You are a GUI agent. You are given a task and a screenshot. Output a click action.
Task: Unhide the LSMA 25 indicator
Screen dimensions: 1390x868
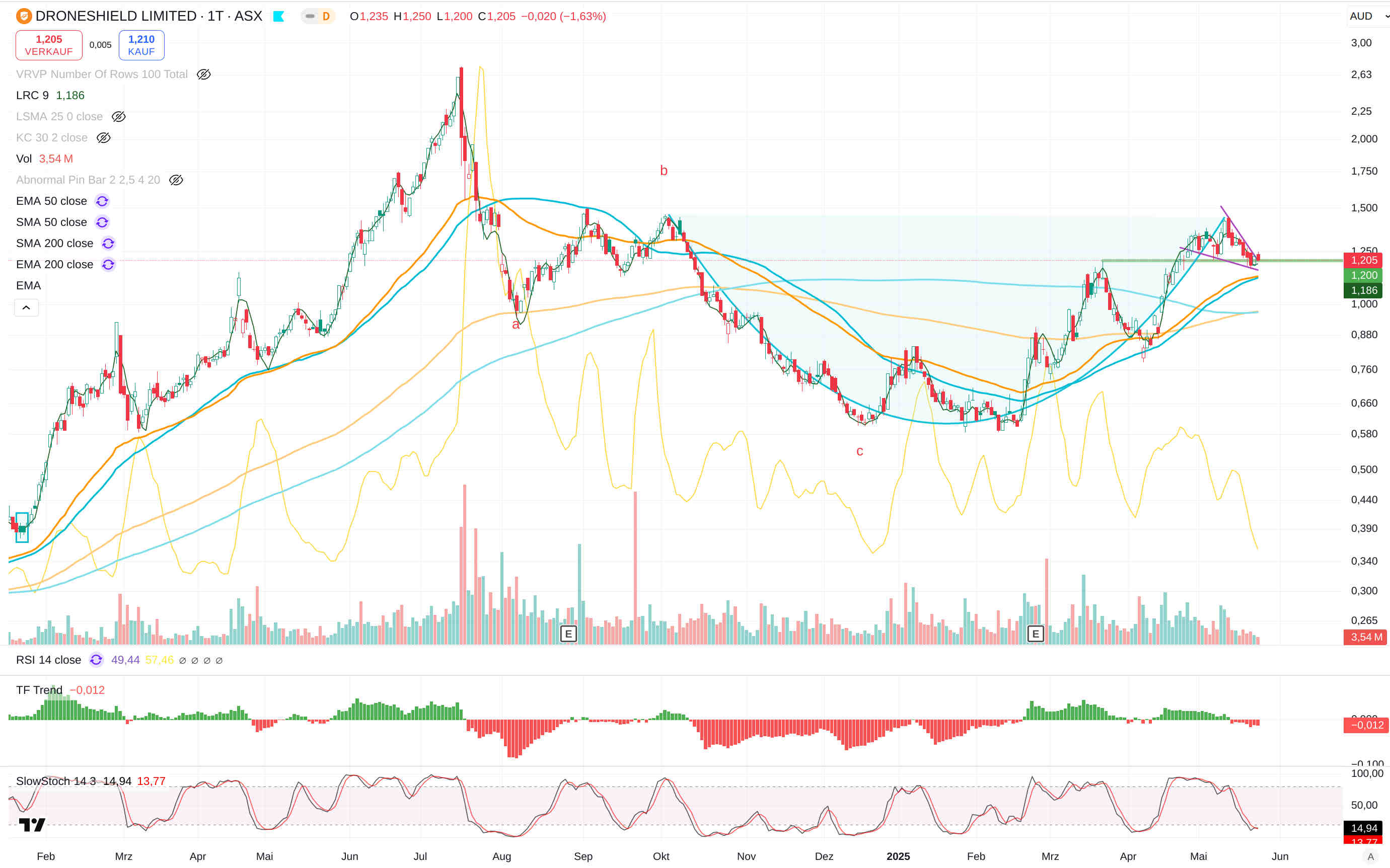click(x=118, y=117)
